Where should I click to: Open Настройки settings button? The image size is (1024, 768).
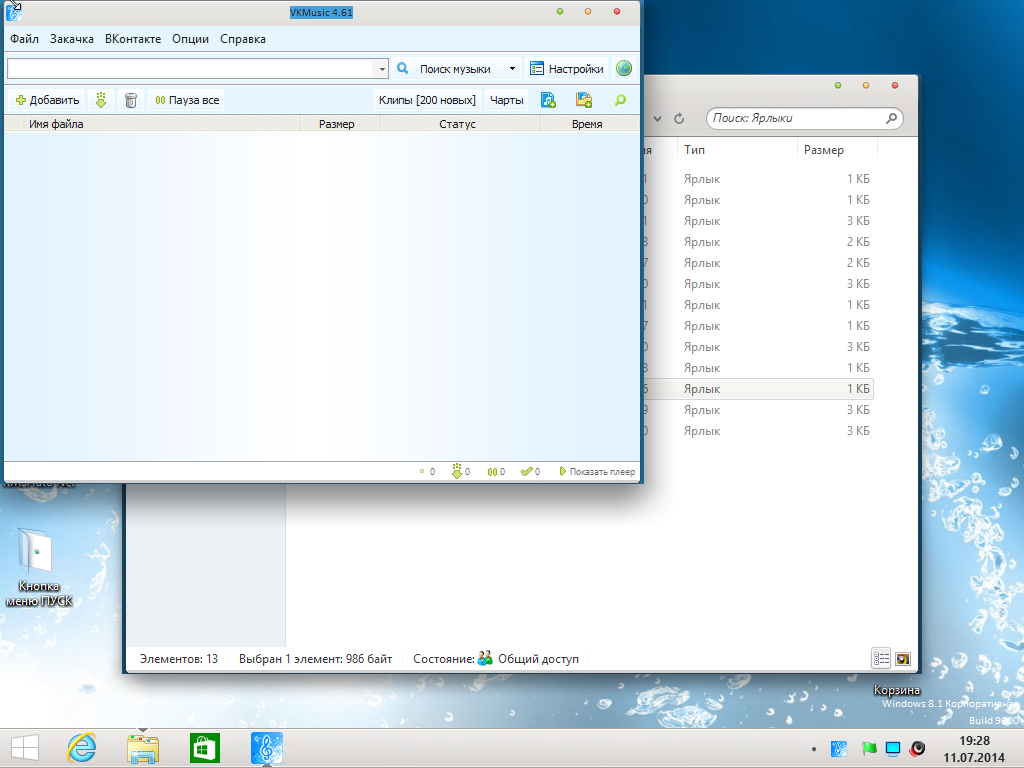566,69
